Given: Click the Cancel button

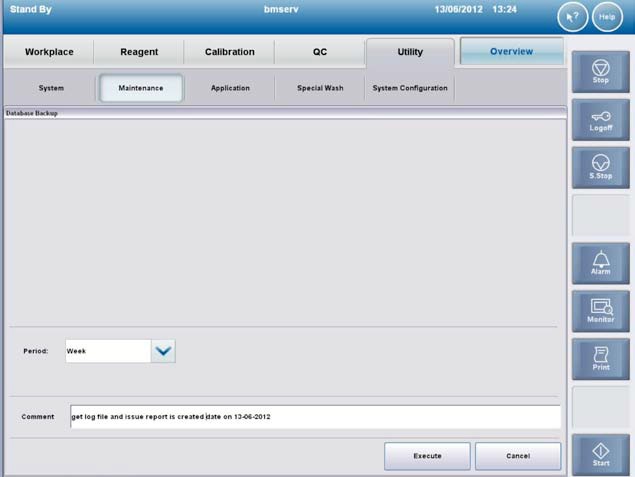Looking at the screenshot, I should pyautogui.click(x=518, y=456).
